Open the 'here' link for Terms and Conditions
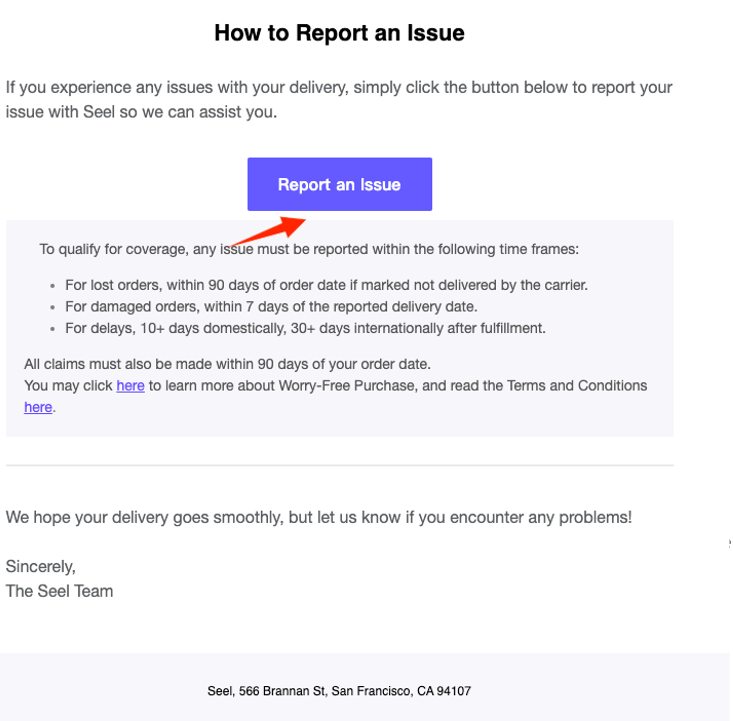The height and width of the screenshot is (721, 733). point(38,407)
